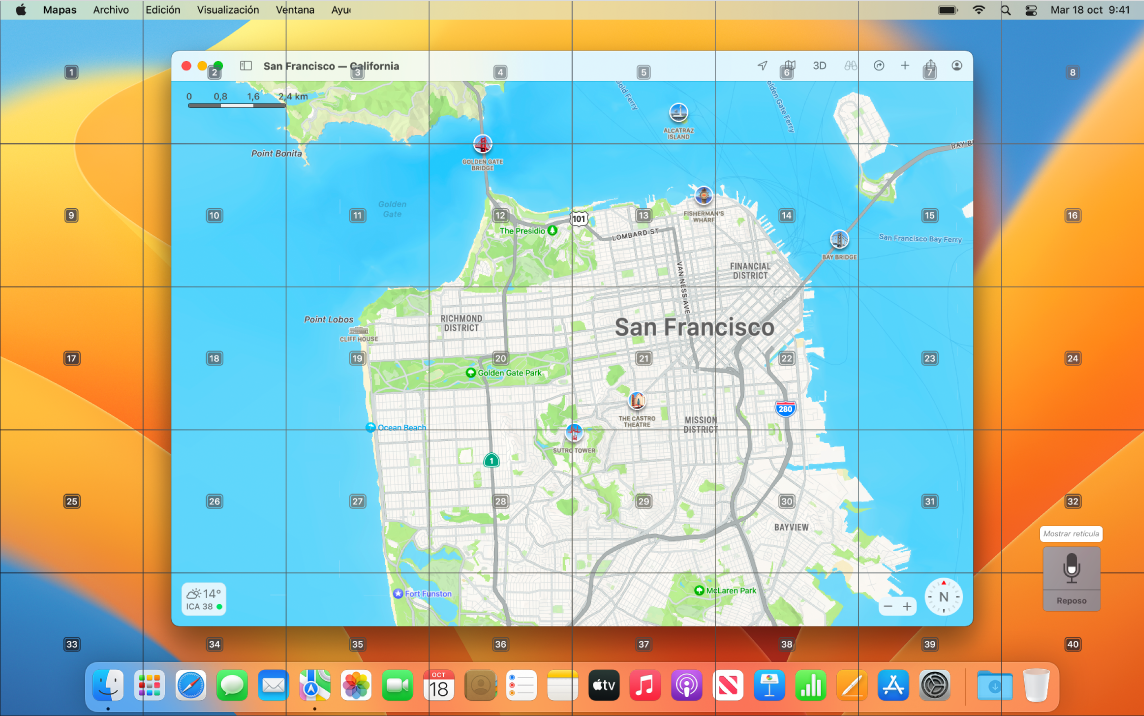This screenshot has width=1144, height=716.
Task: Launch Music from the Dock
Action: point(644,686)
